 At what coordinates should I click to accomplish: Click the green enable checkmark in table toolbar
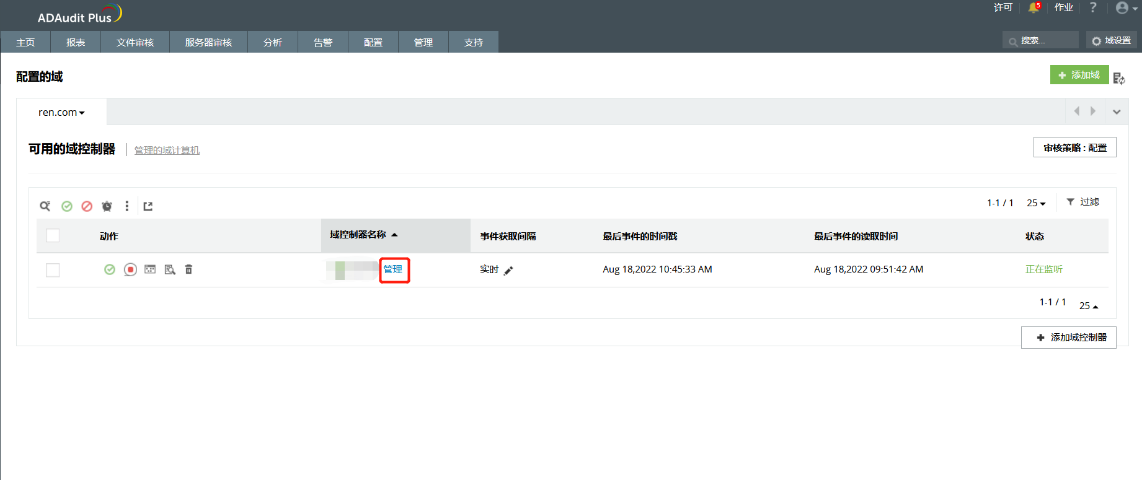point(66,206)
